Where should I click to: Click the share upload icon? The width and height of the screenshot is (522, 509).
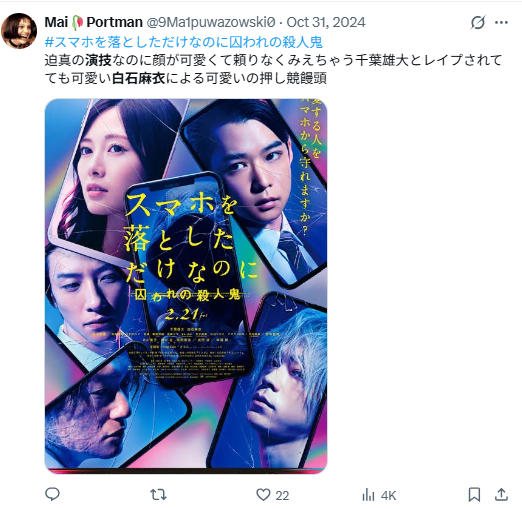[x=501, y=494]
